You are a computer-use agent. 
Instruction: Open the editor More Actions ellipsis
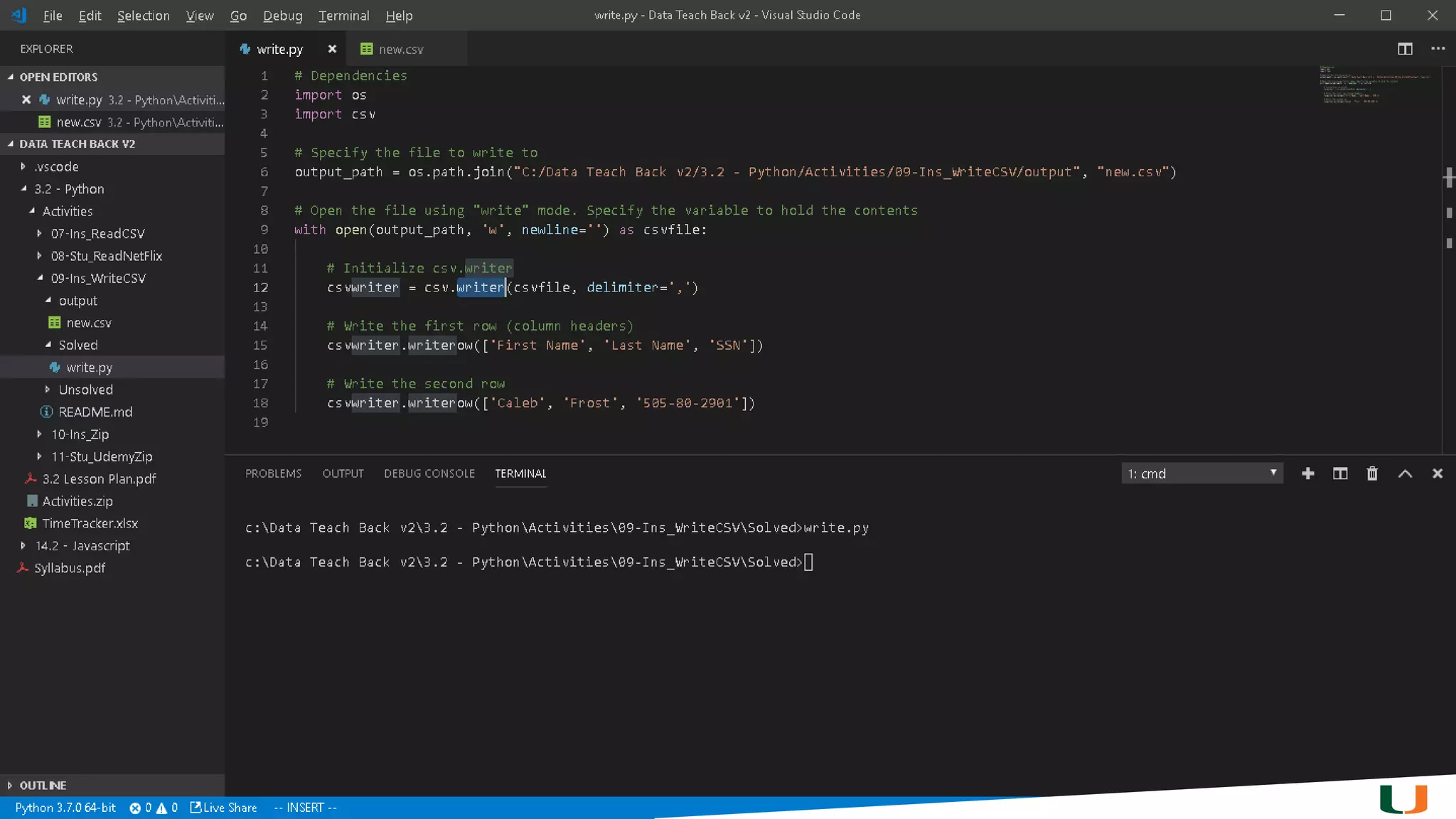(x=1438, y=48)
